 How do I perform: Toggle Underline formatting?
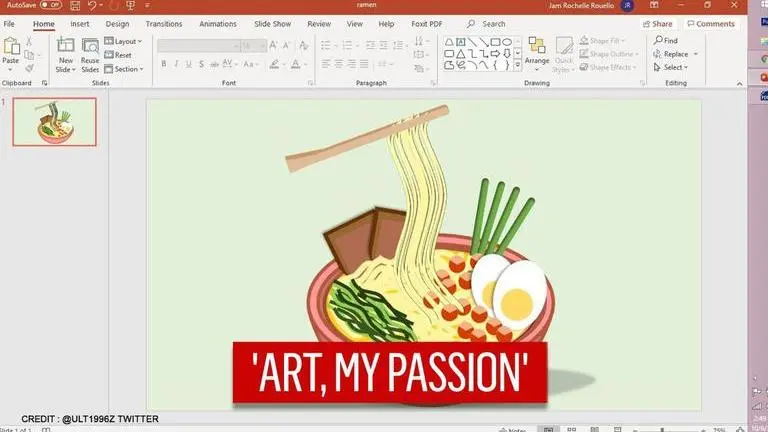point(189,64)
